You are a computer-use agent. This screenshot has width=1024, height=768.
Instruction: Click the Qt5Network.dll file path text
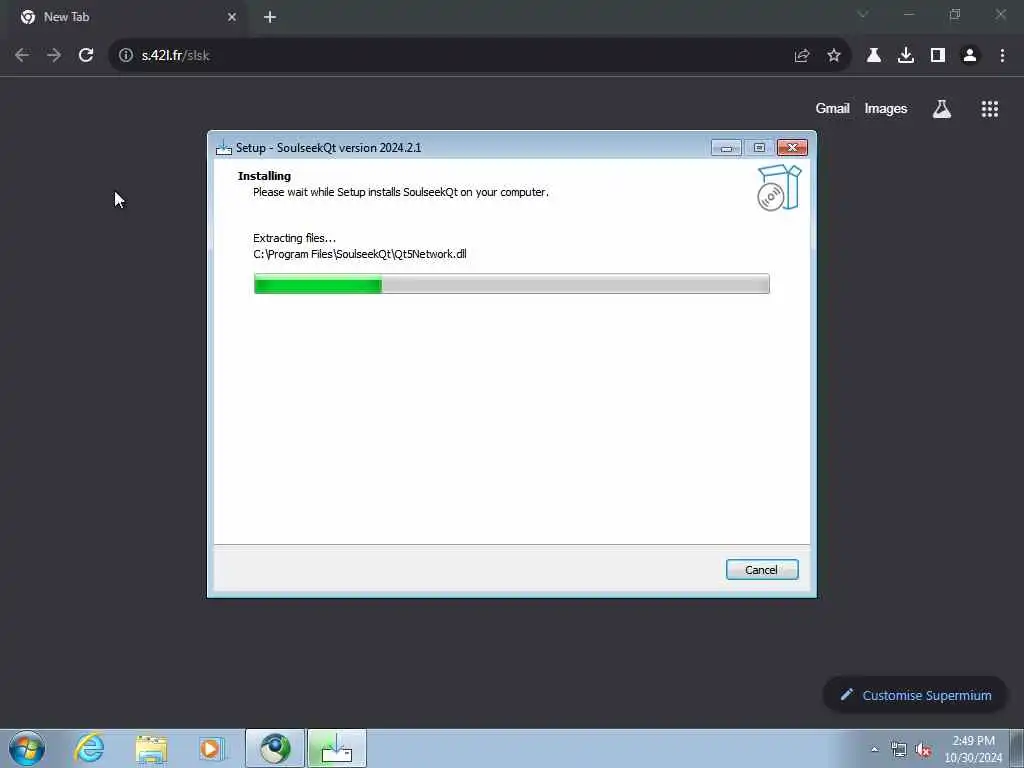point(360,254)
